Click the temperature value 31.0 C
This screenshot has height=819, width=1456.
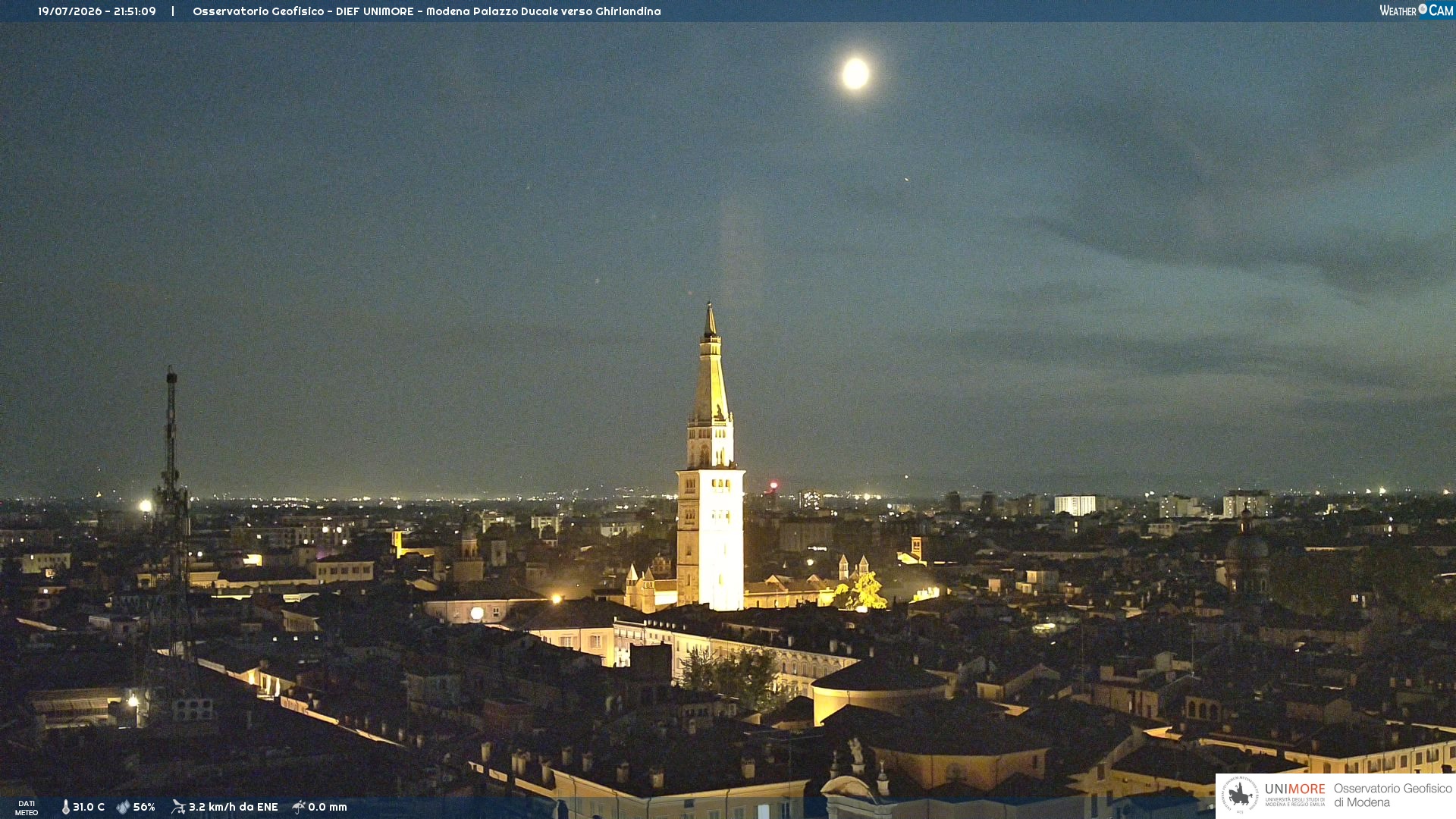click(89, 807)
